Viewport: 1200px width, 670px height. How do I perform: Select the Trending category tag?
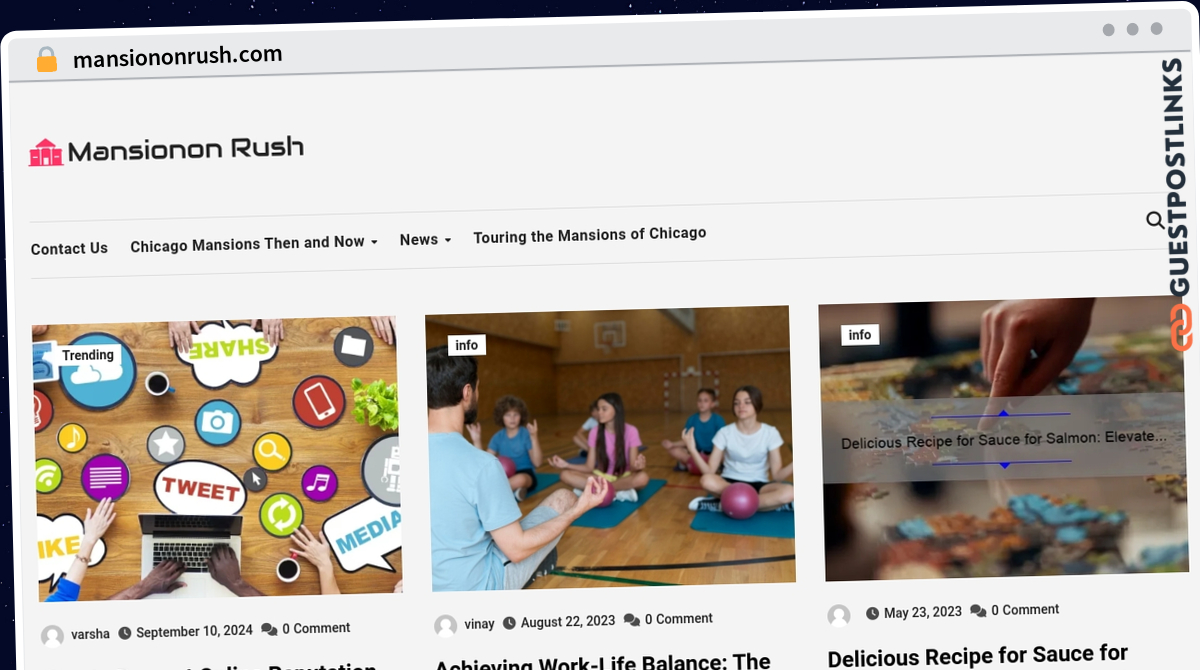click(88, 355)
